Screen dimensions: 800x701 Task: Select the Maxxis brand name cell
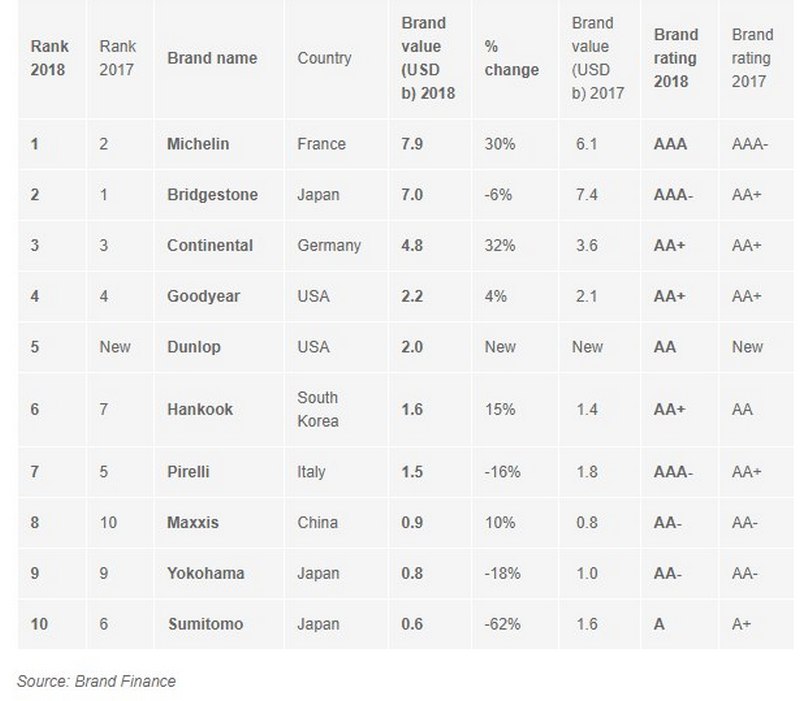[x=193, y=522]
